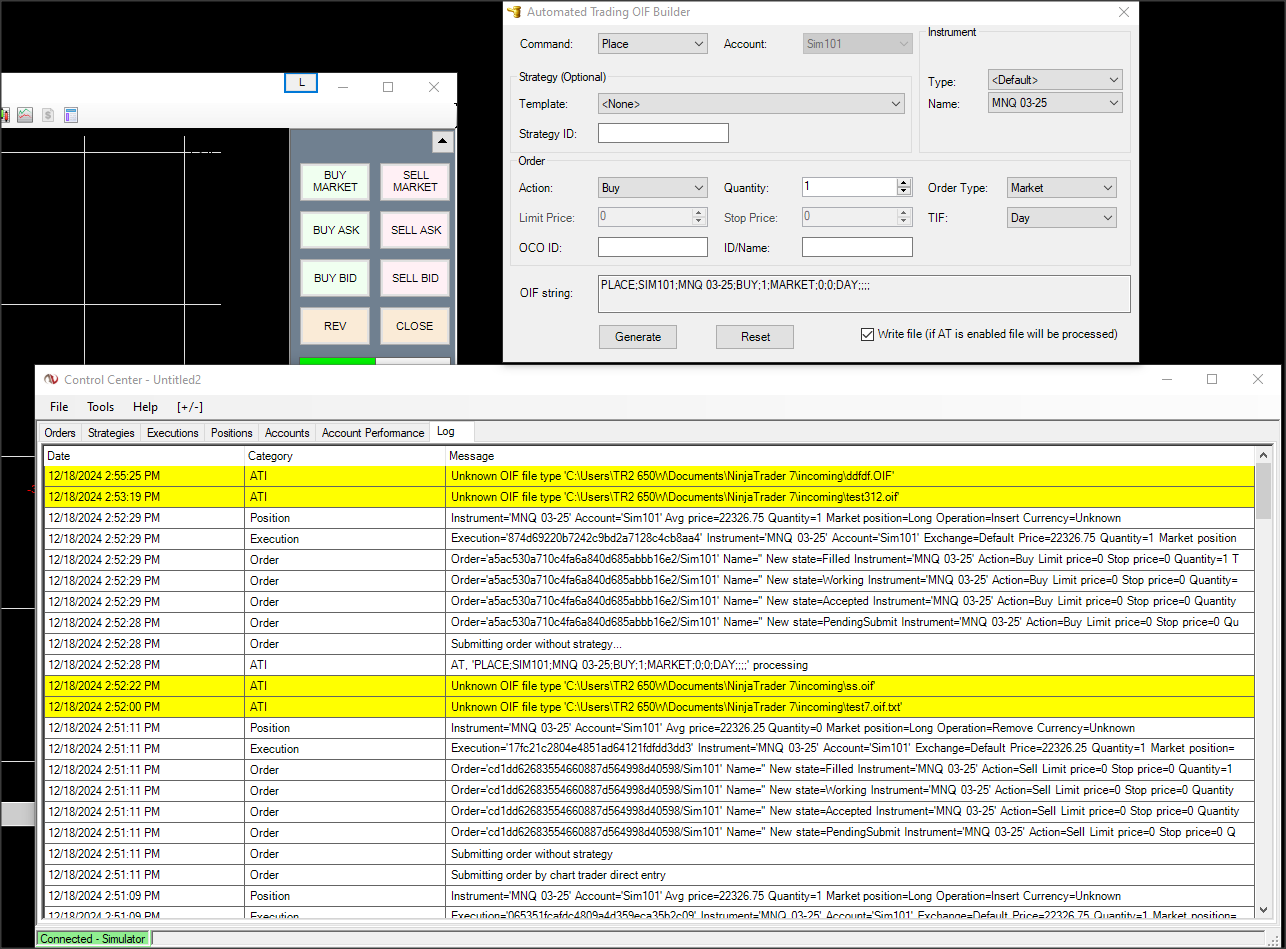Click the BUY MARKET button
The height and width of the screenshot is (949, 1286).
[x=335, y=181]
